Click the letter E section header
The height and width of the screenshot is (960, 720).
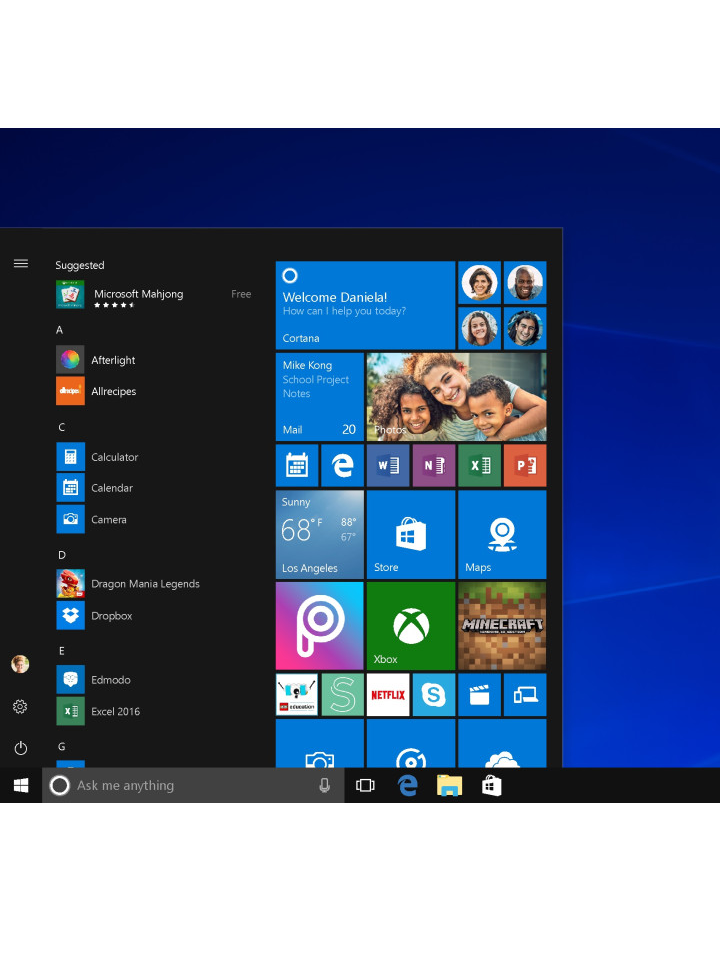click(x=61, y=650)
